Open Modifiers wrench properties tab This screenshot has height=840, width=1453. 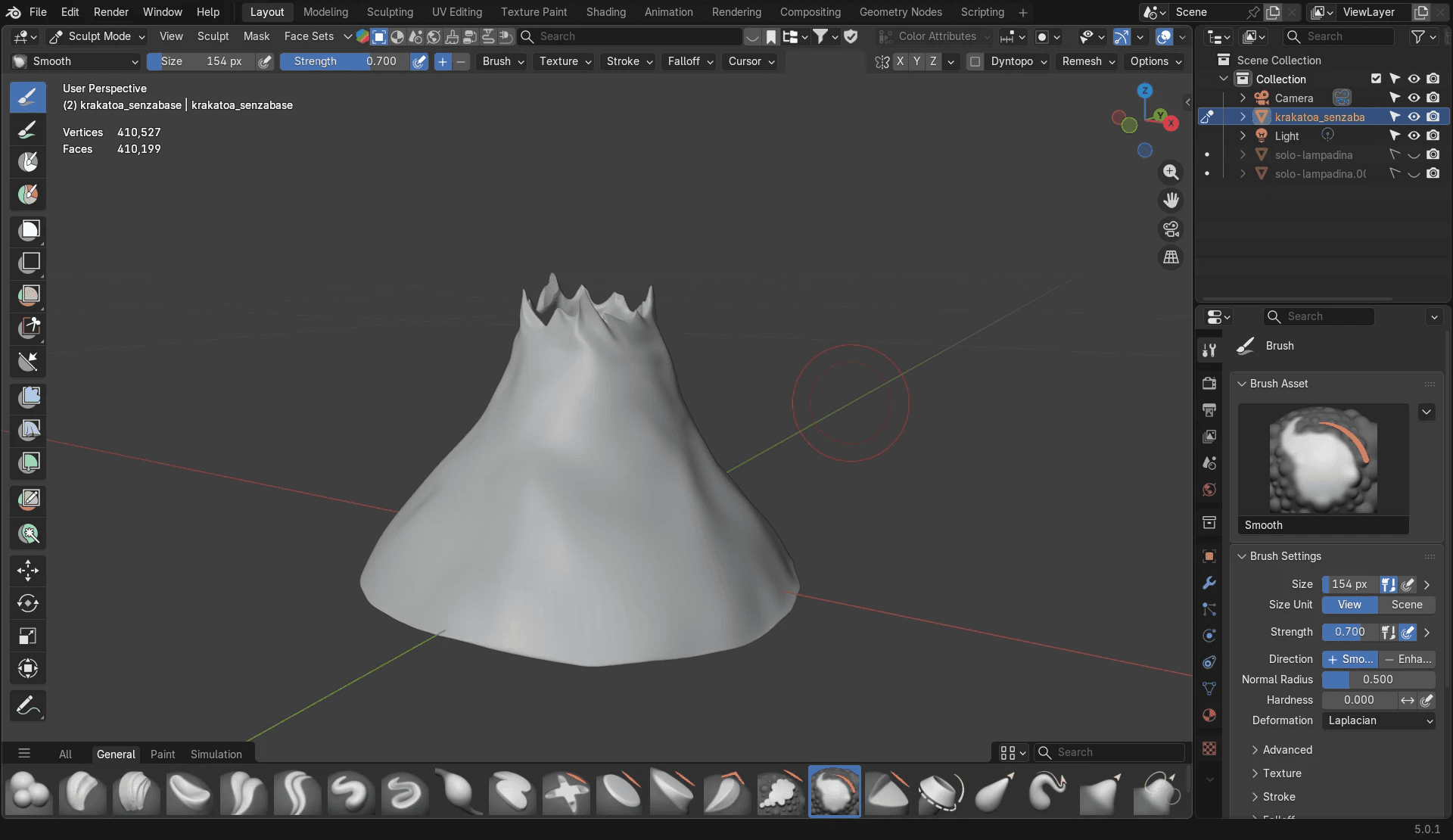pyautogui.click(x=1209, y=583)
